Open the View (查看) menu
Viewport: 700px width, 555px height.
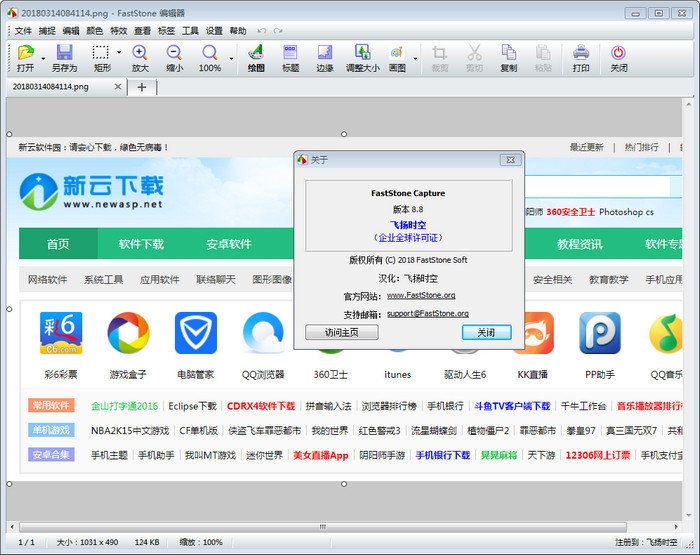click(142, 31)
